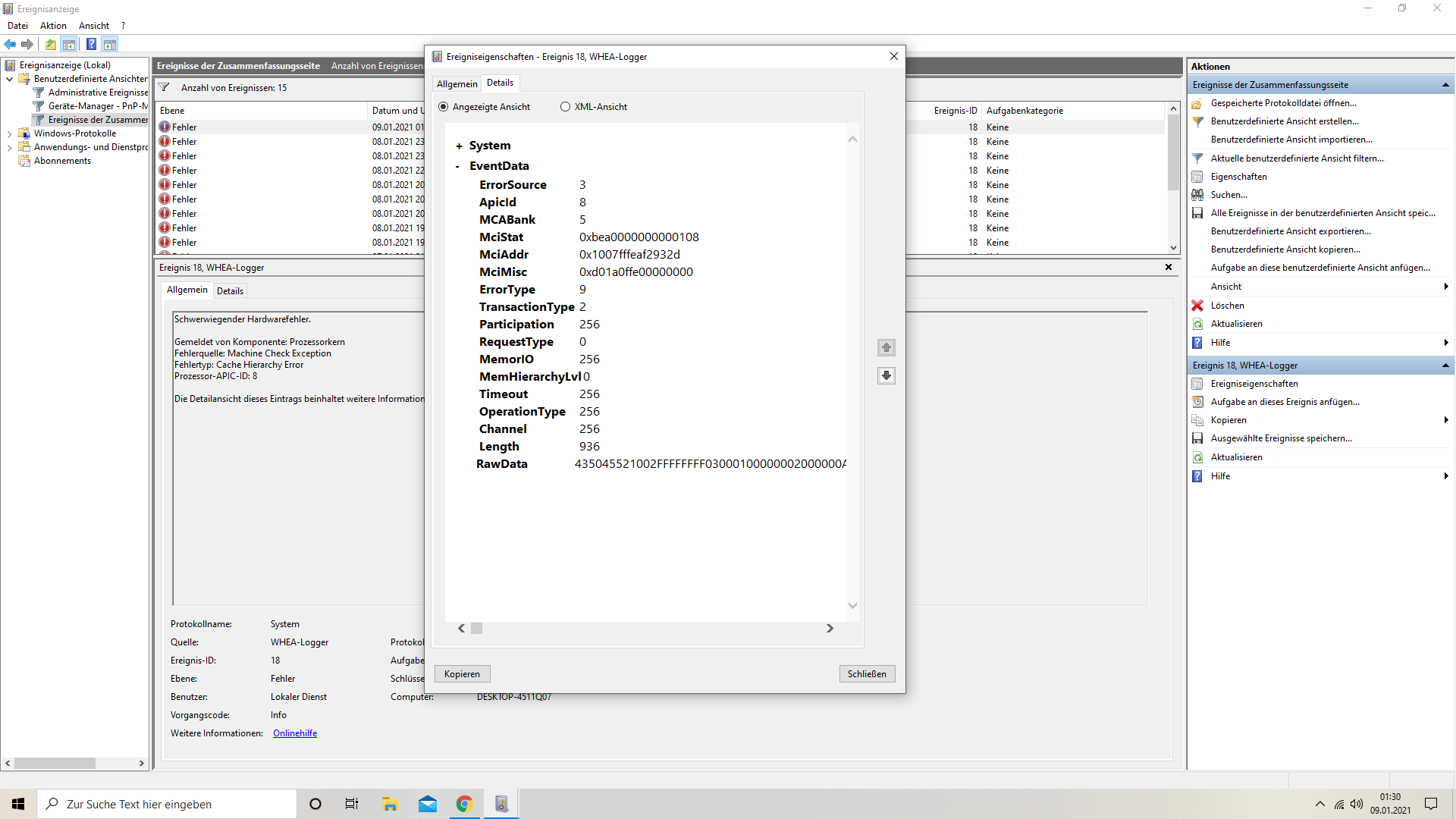Expand the System node
Image resolution: width=1456 pixels, height=819 pixels.
click(x=459, y=146)
